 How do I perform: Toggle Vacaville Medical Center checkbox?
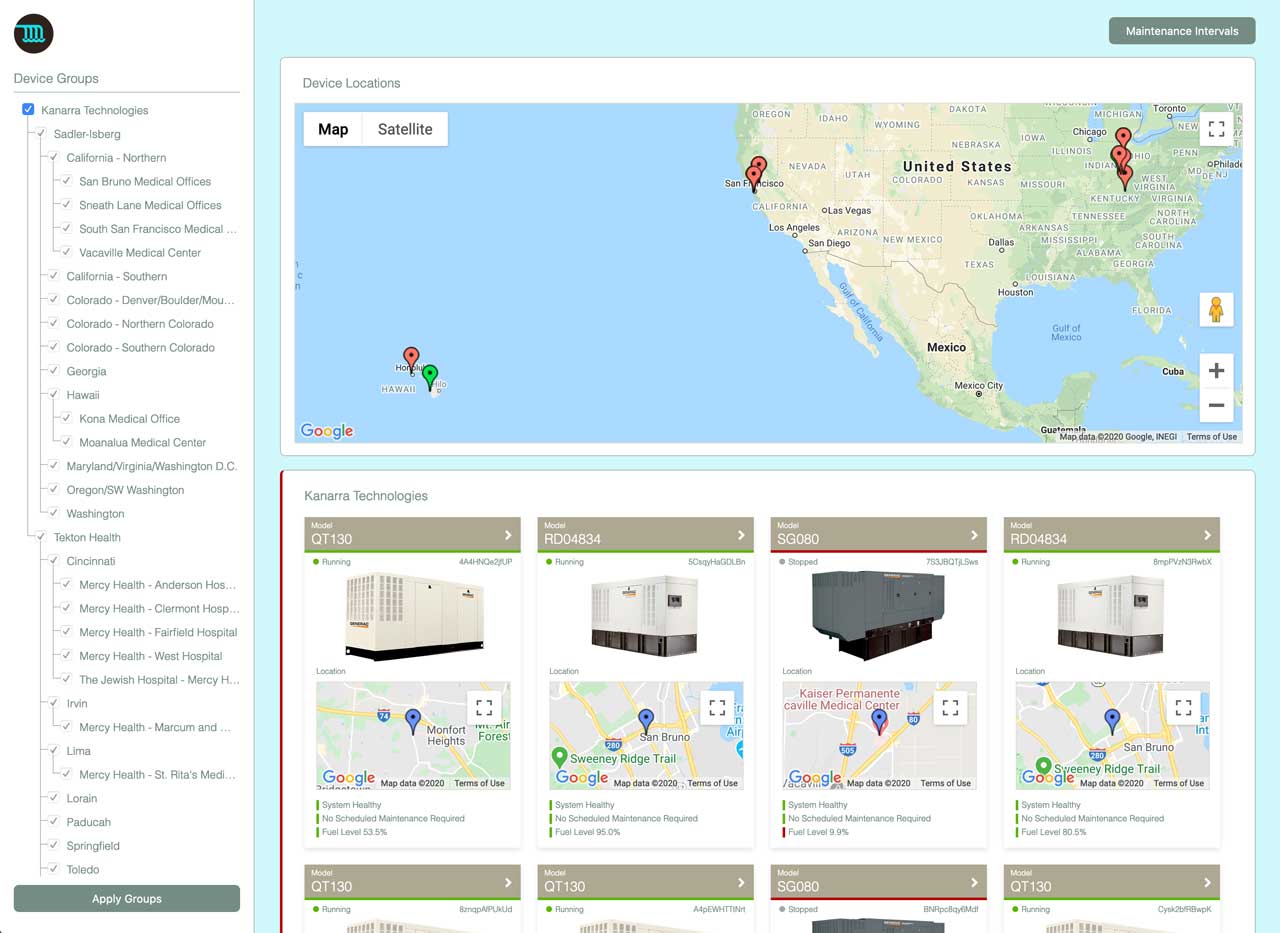pyautogui.click(x=67, y=252)
